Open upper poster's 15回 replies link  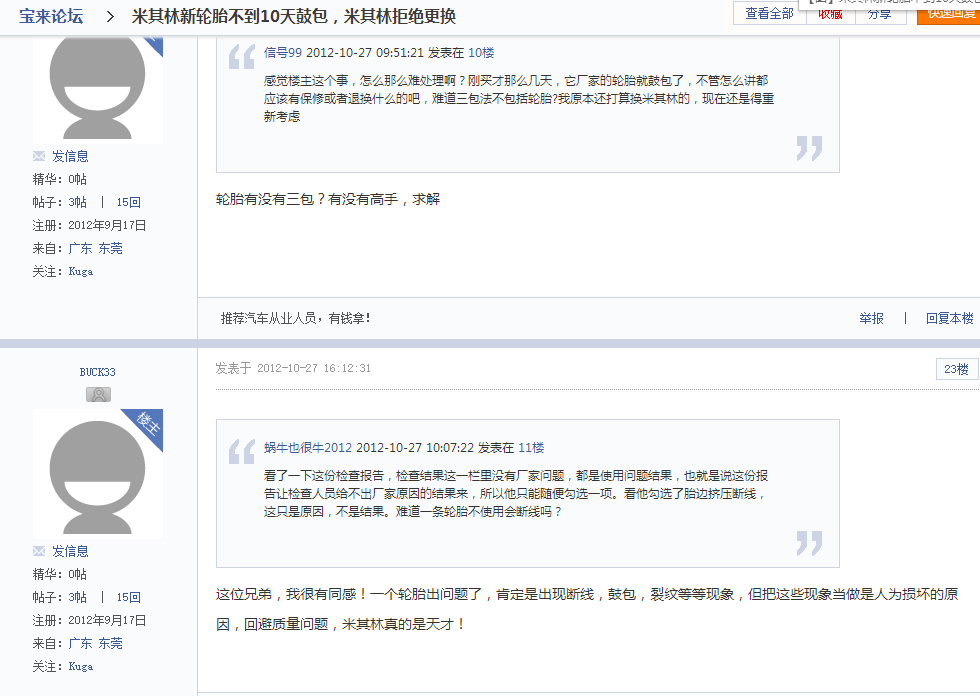(x=128, y=202)
